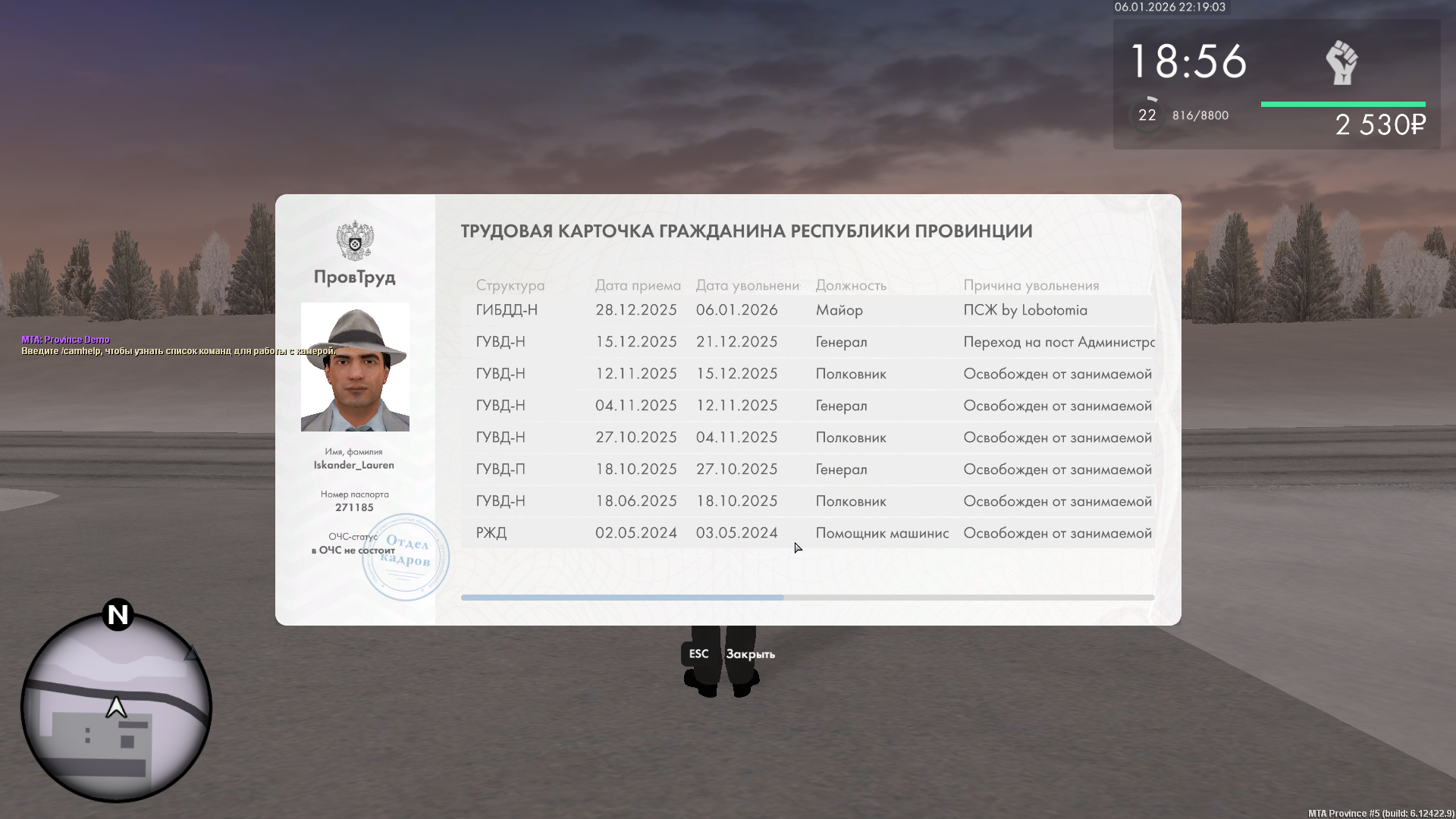
Task: Click the raised fist icon in HUD
Action: click(1341, 63)
